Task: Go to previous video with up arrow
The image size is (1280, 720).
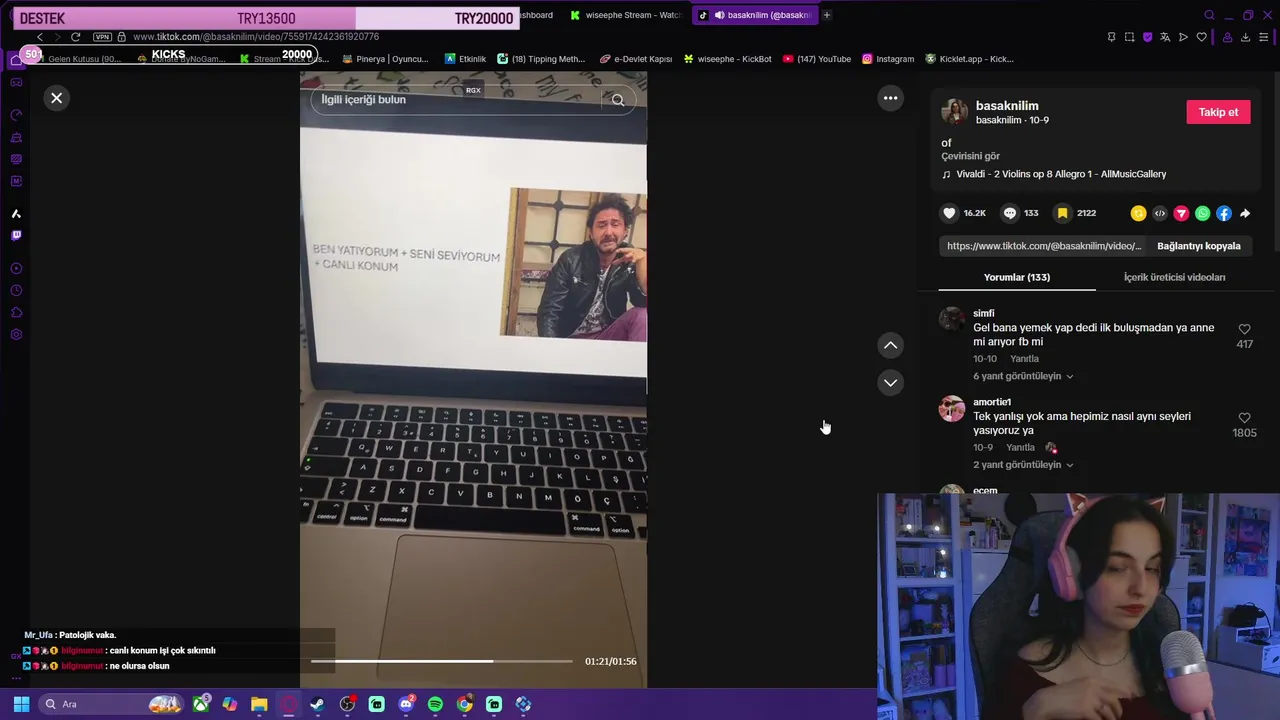Action: click(890, 345)
